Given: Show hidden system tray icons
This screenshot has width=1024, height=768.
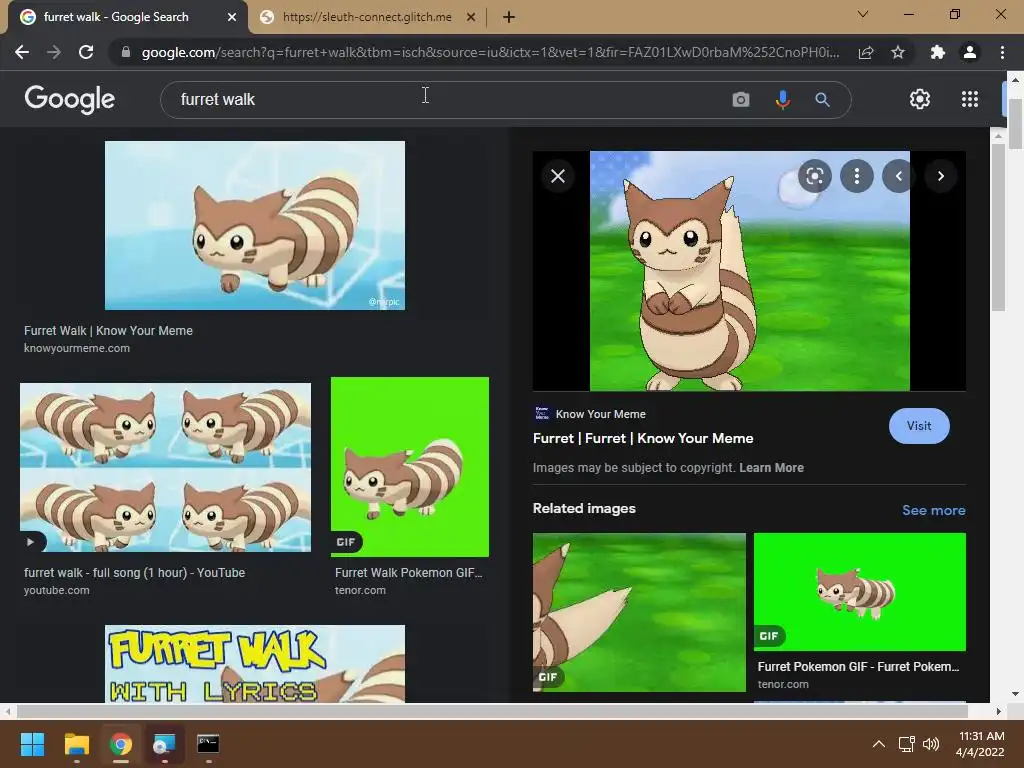Looking at the screenshot, I should coord(879,744).
